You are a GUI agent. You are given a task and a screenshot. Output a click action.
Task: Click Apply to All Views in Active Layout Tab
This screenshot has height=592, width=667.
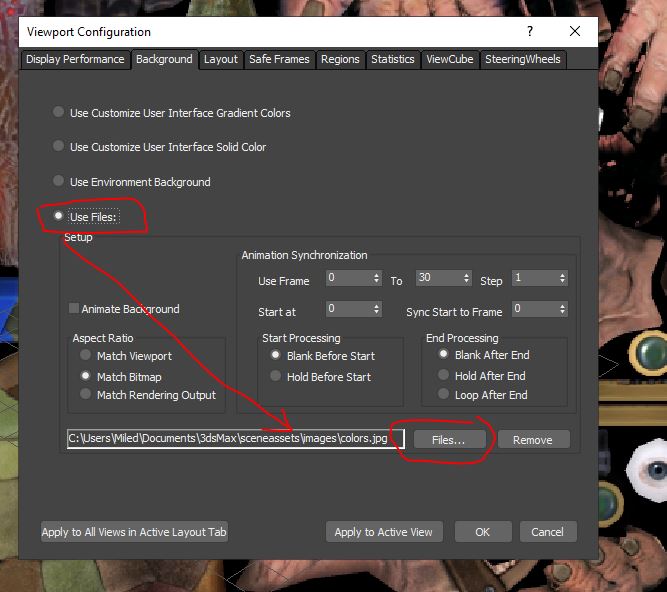coord(134,532)
